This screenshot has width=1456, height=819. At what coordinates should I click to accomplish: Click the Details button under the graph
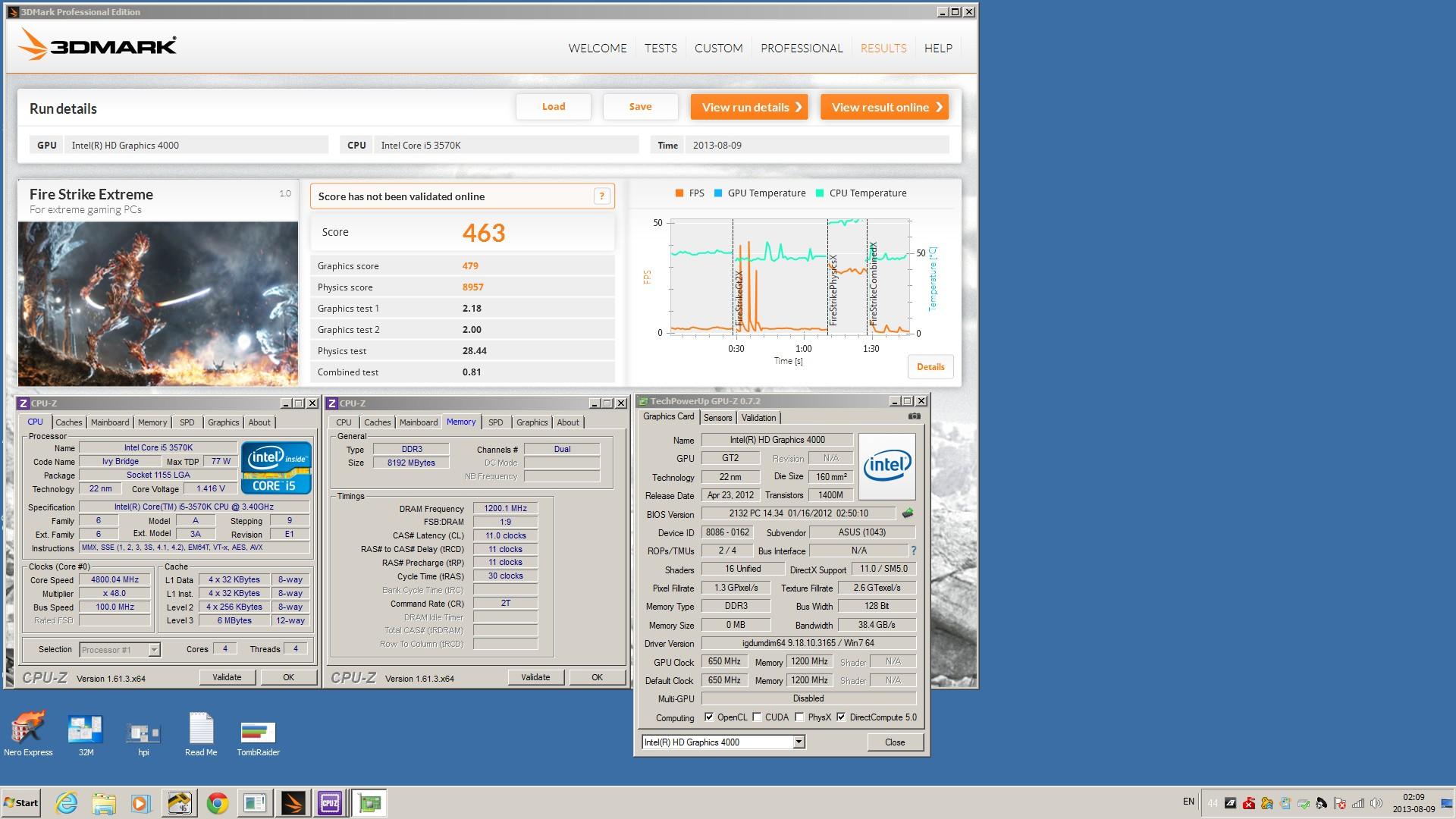click(x=930, y=367)
